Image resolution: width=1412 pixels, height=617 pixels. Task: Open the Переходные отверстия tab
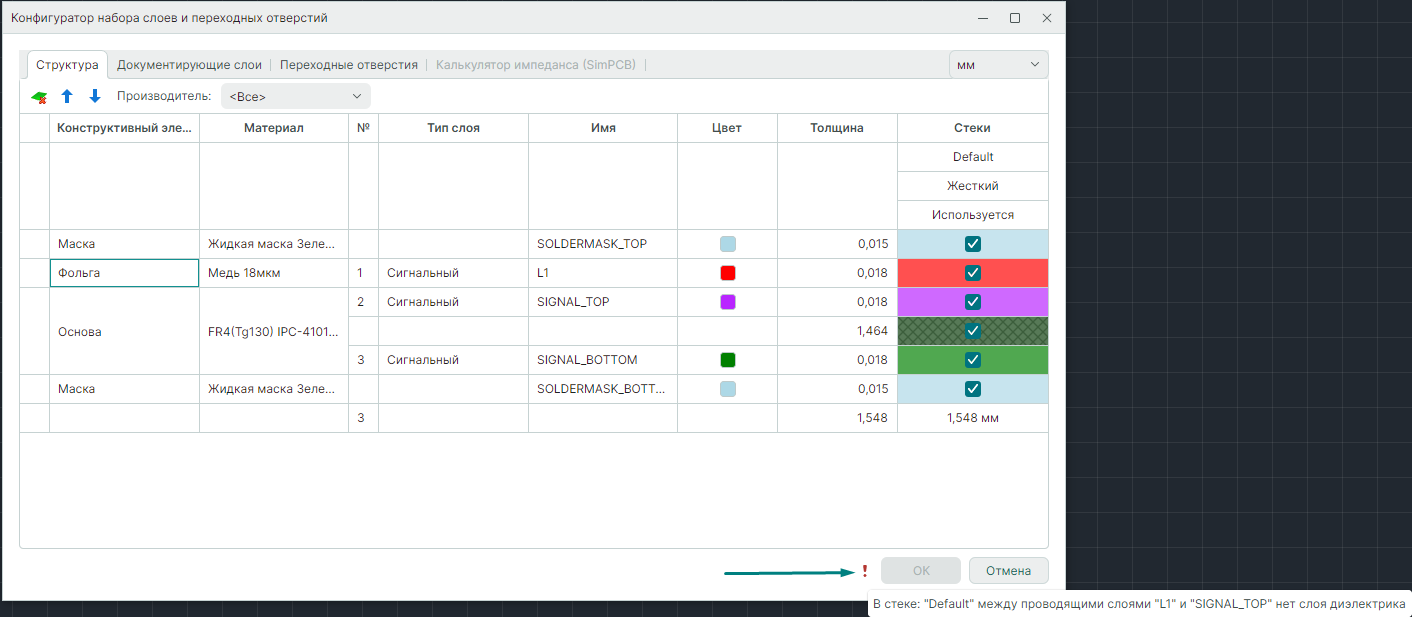click(x=348, y=65)
